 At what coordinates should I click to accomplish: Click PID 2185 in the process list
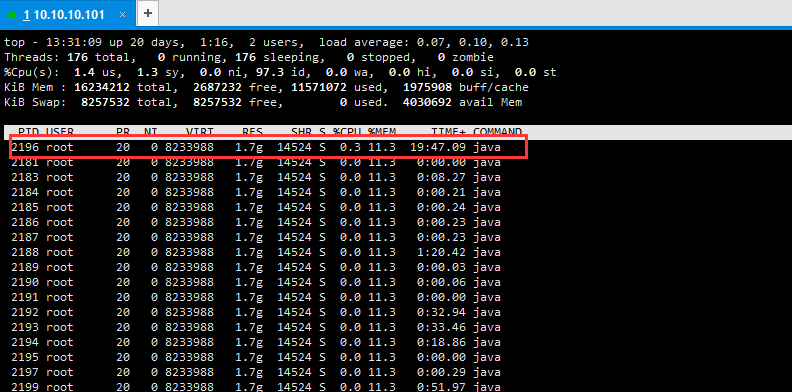(25, 208)
